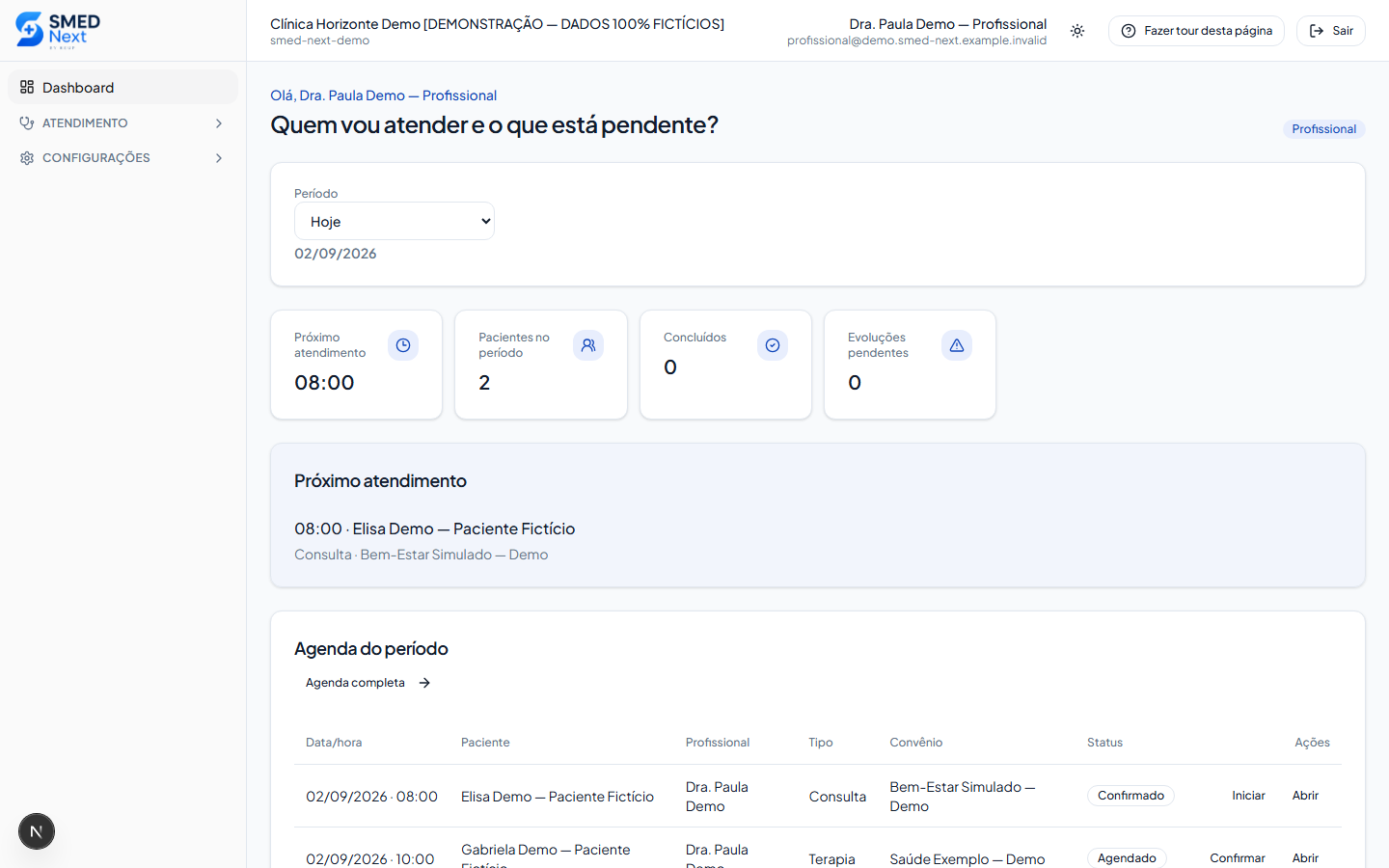Viewport: 1389px width, 868px height.
Task: Click 'Consulta · Bem-Estar Simulado — Demo' subtitle
Action: [x=421, y=555]
